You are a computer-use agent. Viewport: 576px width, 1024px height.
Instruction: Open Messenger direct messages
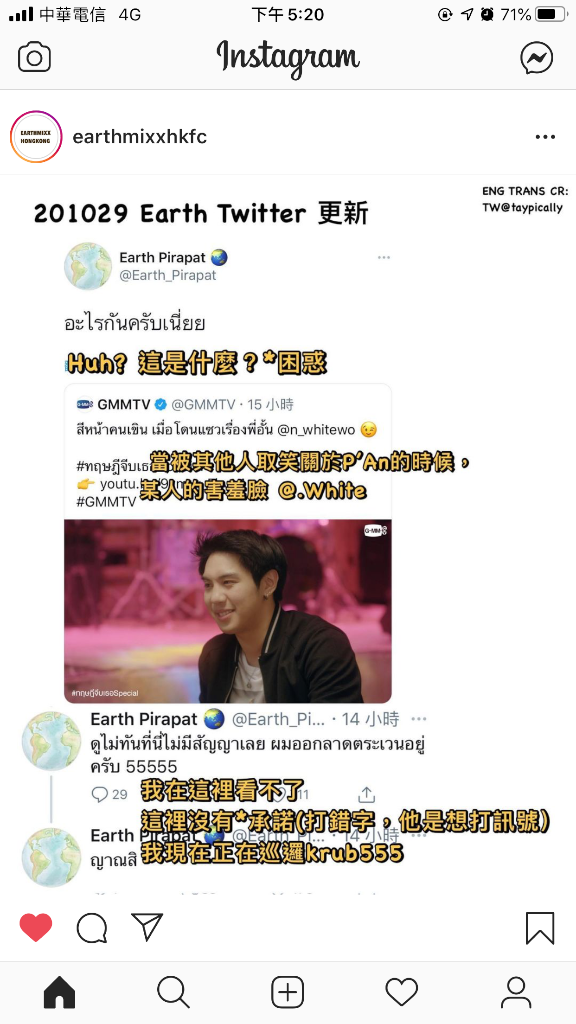click(x=536, y=58)
